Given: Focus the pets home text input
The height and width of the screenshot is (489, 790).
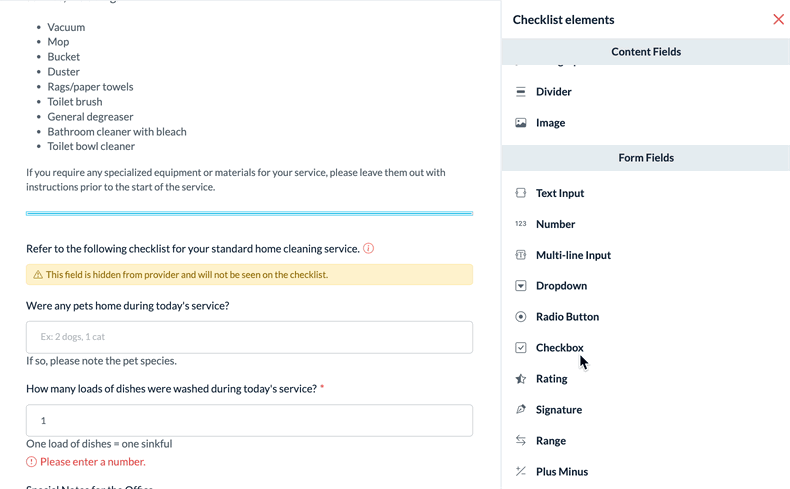Looking at the screenshot, I should click(x=249, y=337).
